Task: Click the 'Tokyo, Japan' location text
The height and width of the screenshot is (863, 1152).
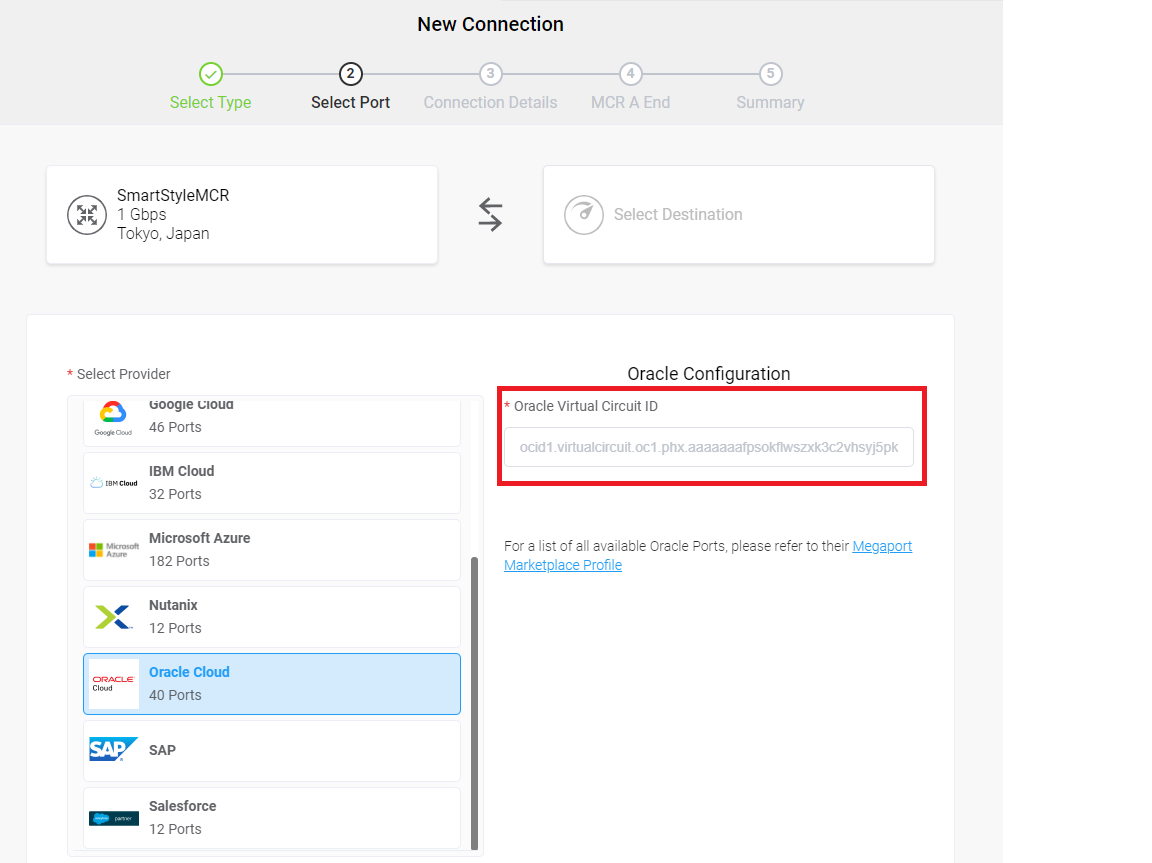Action: [163, 234]
